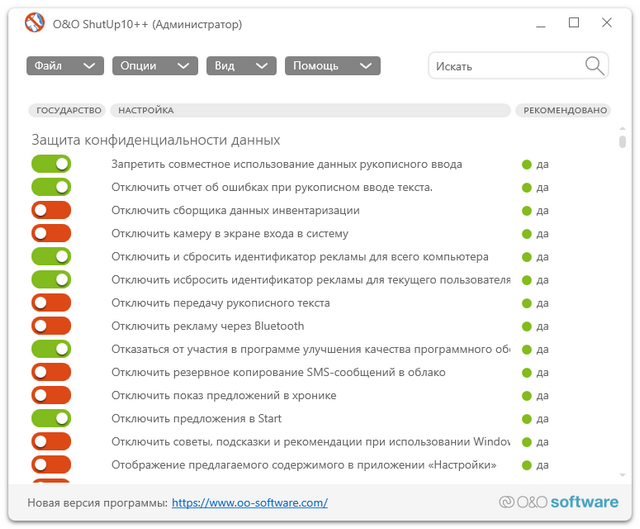Viewport: 640px width, 529px height.
Task: Open the oo-software.com link
Action: pyautogui.click(x=249, y=503)
